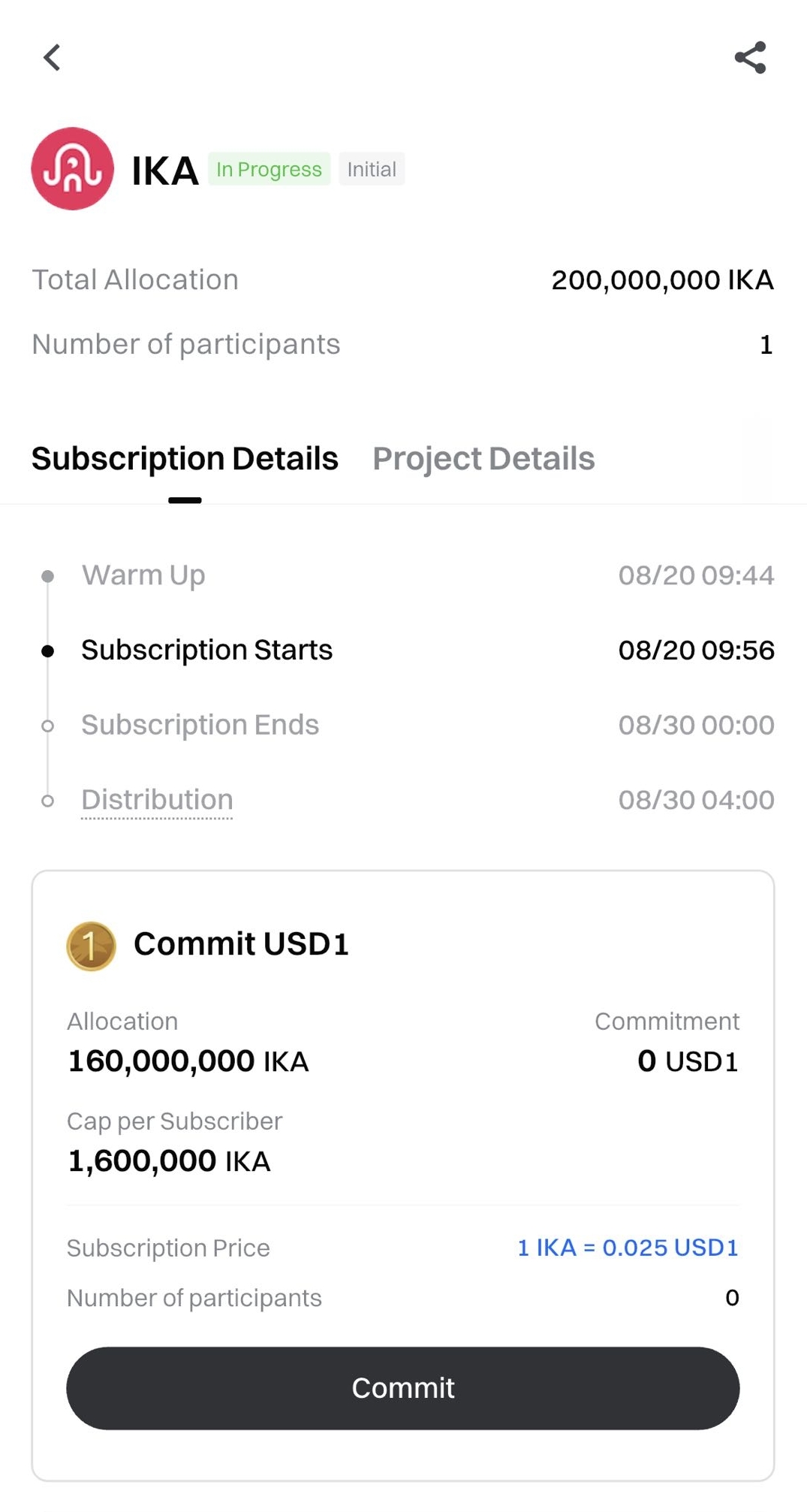Screen dimensions: 807x1512
Task: Tap the 1,600,000 IKA cap value
Action: [169, 1161]
